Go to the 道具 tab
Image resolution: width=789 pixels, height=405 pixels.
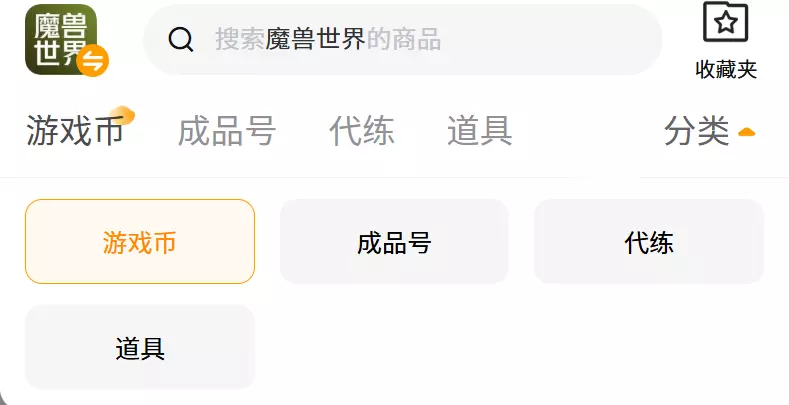coord(479,131)
